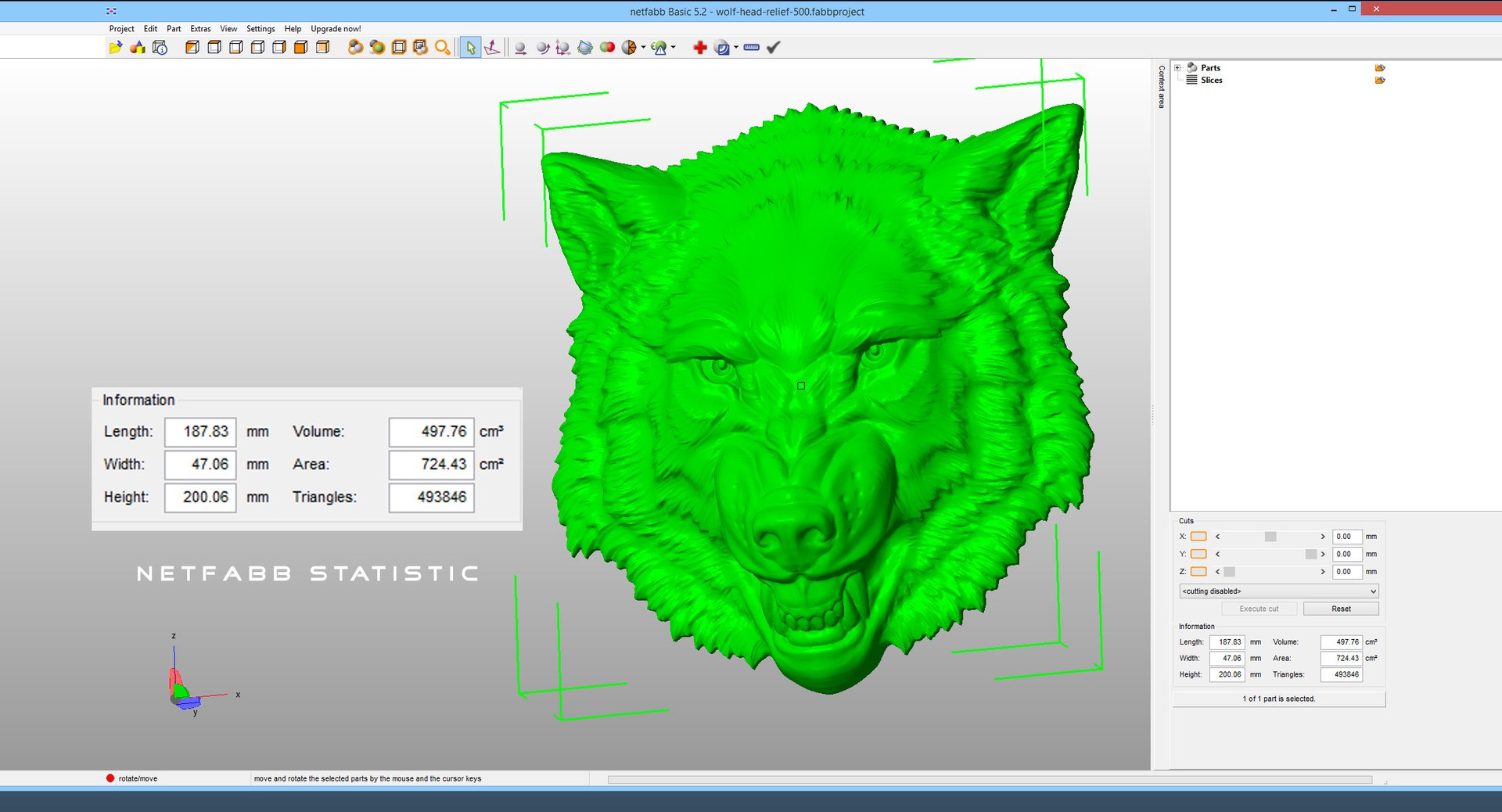Click the Y cut slider handle

(1311, 554)
